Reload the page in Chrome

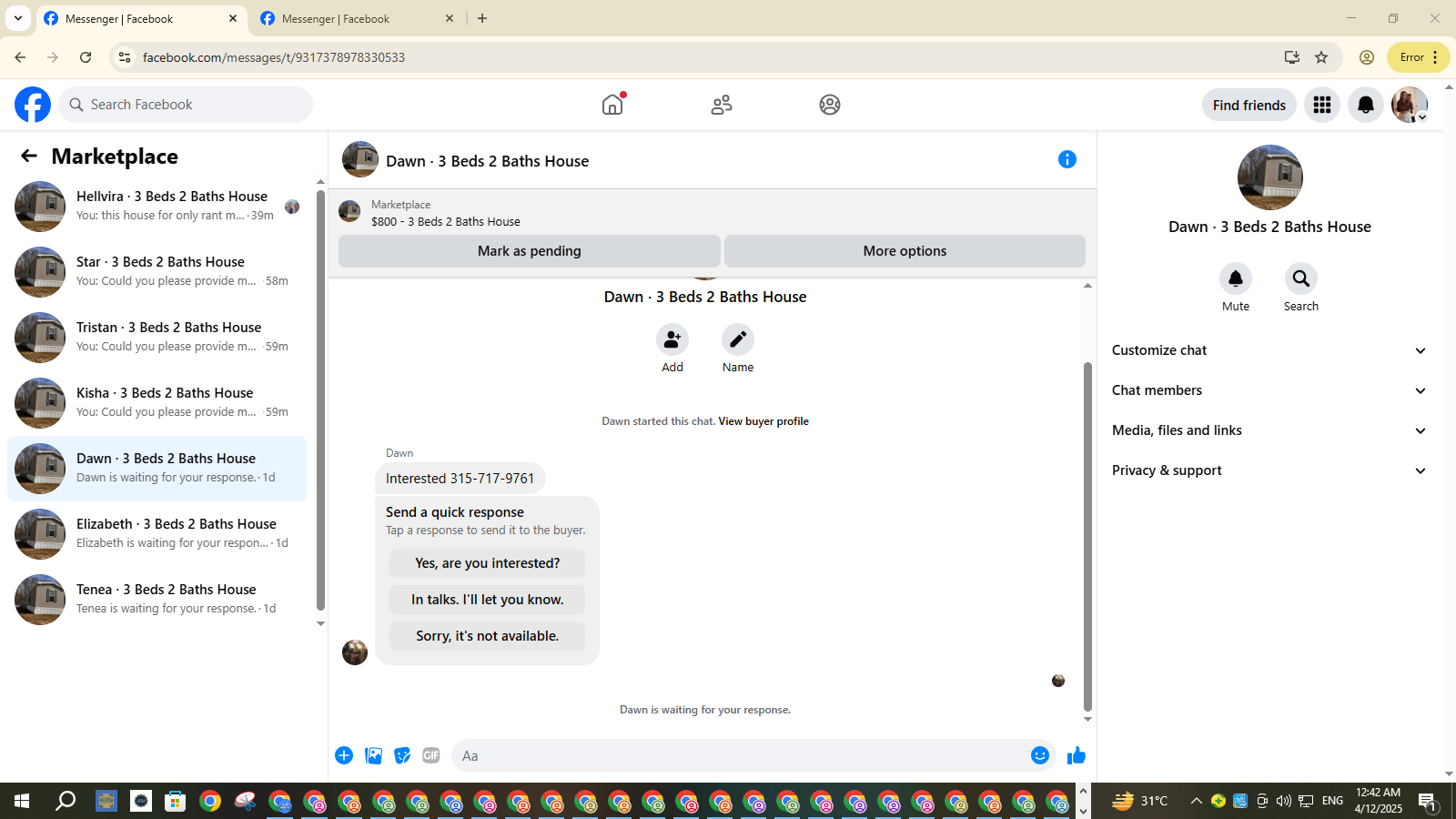point(86,57)
